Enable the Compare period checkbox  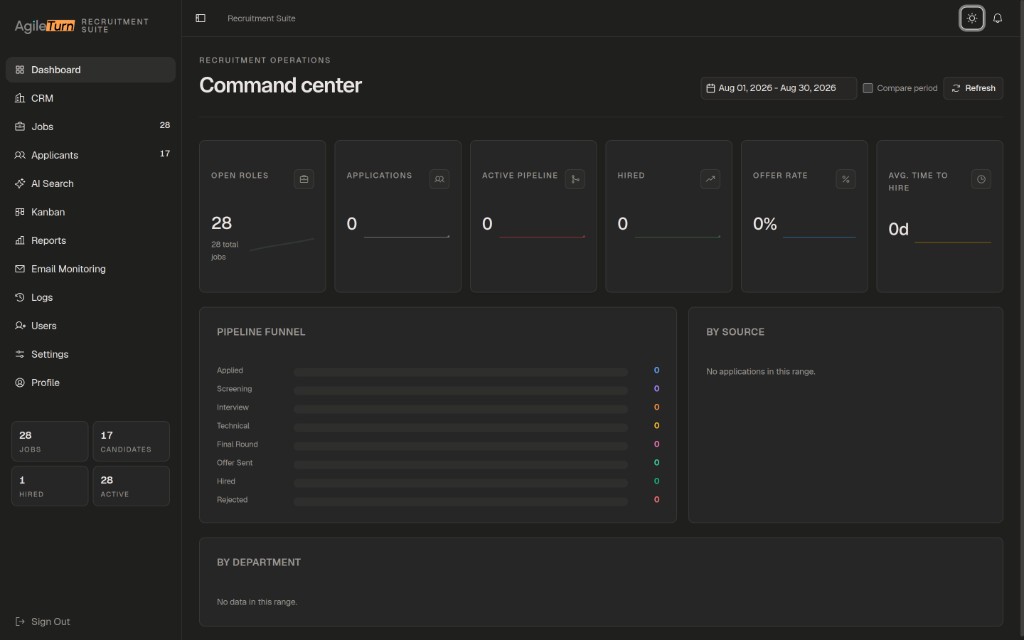click(868, 88)
